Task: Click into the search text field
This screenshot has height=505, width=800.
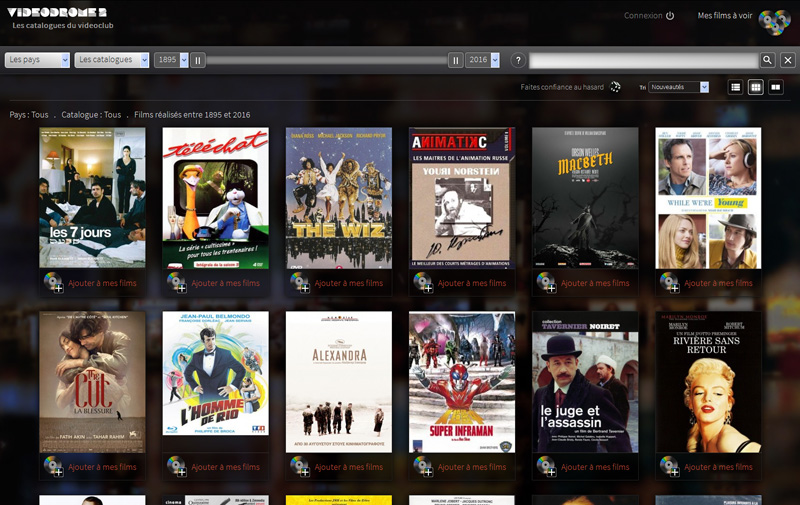Action: 643,60
